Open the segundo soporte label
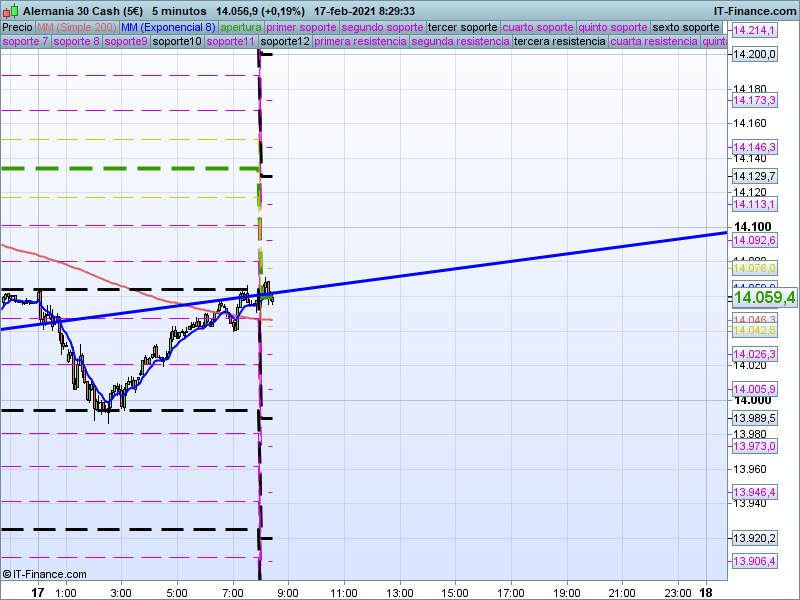 click(x=382, y=27)
